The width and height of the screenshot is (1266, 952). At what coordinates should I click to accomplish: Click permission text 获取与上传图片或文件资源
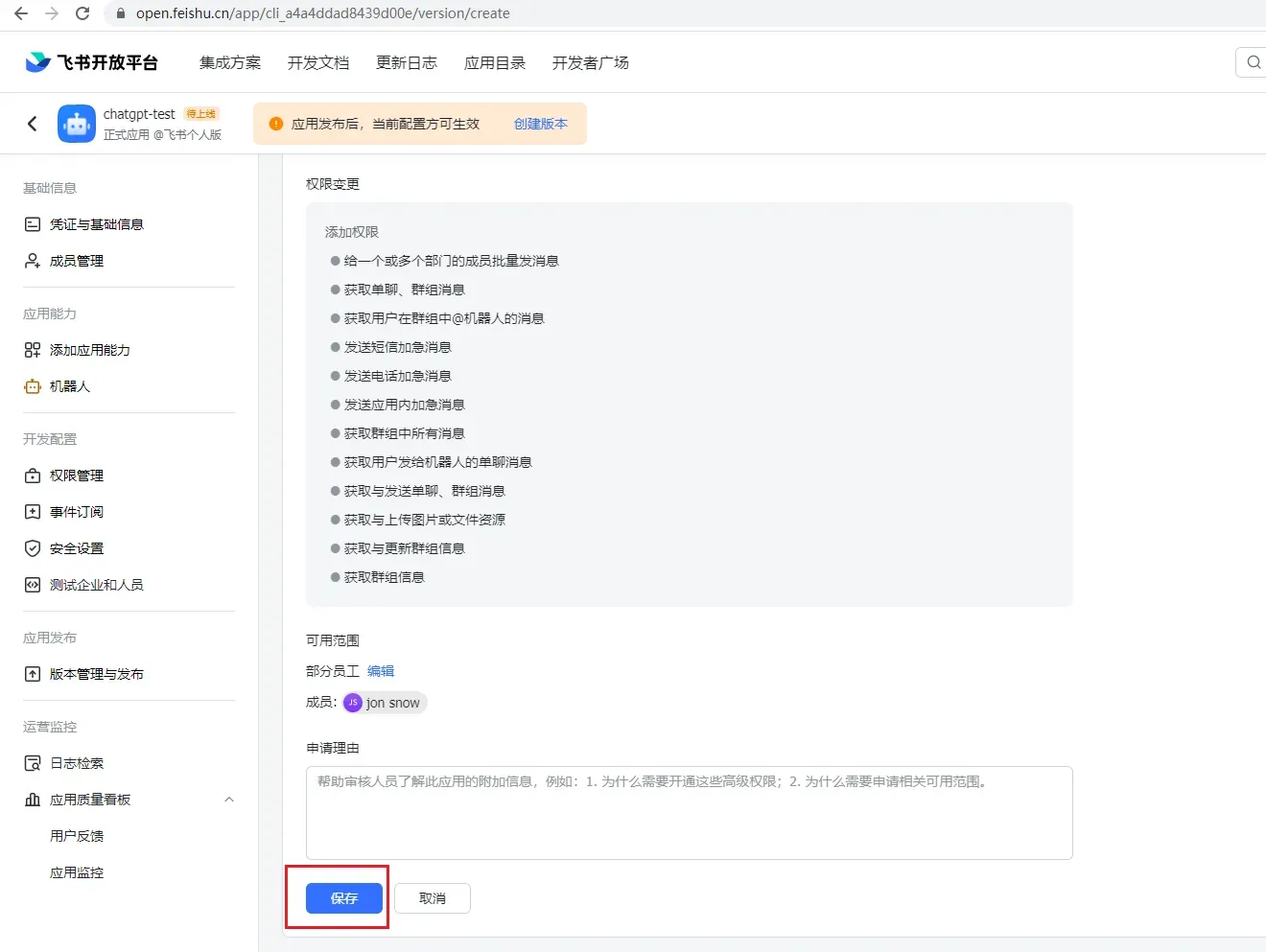tap(424, 520)
